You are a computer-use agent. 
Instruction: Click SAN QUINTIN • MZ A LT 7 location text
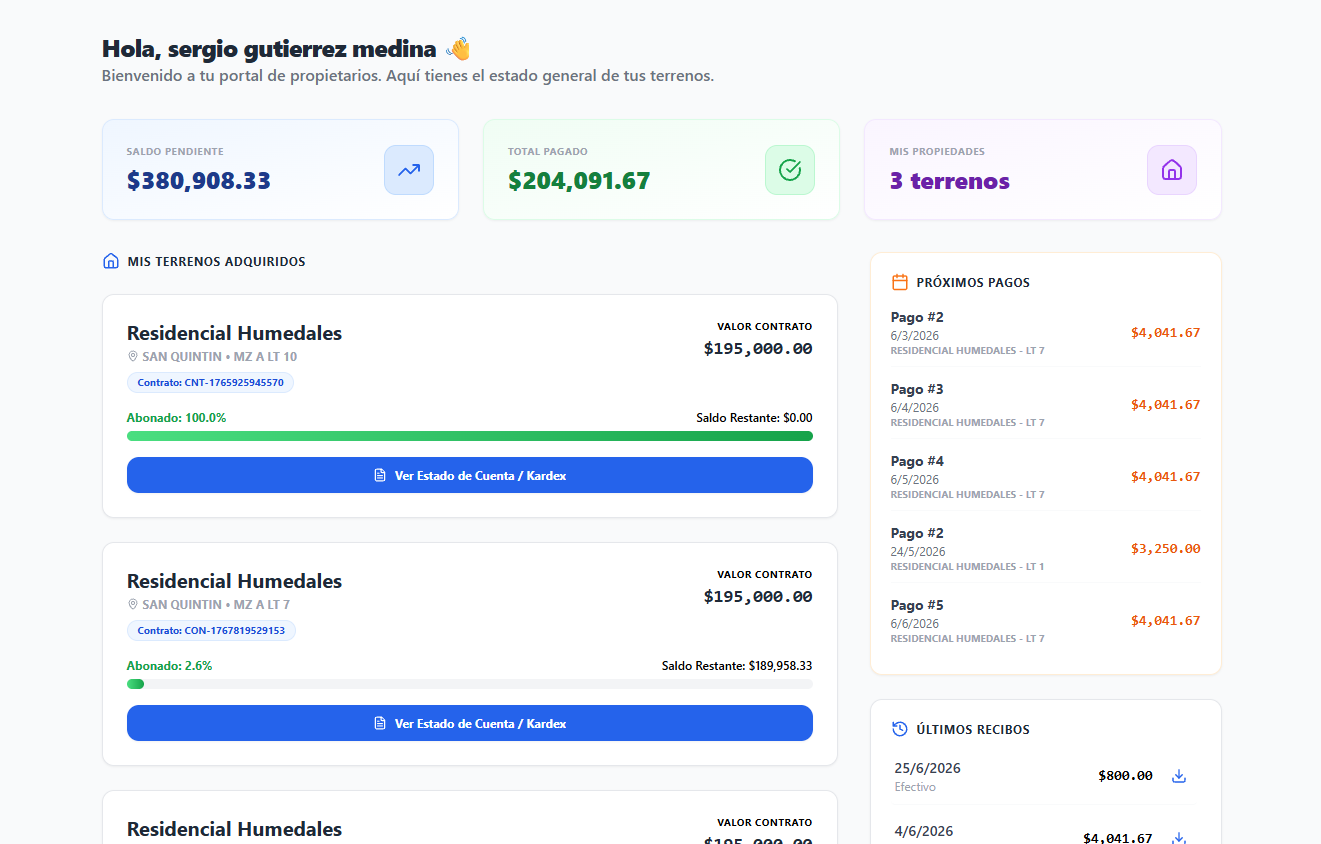pyautogui.click(x=216, y=605)
